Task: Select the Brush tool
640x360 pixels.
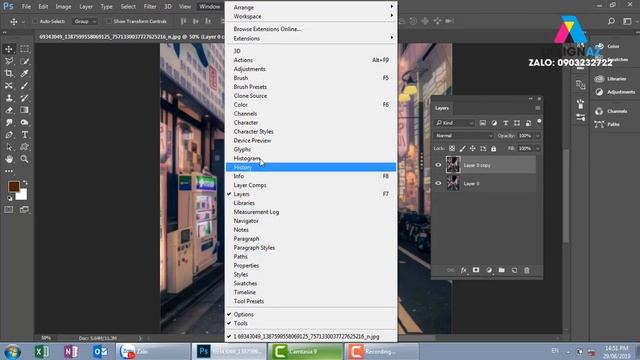Action: [x=24, y=86]
